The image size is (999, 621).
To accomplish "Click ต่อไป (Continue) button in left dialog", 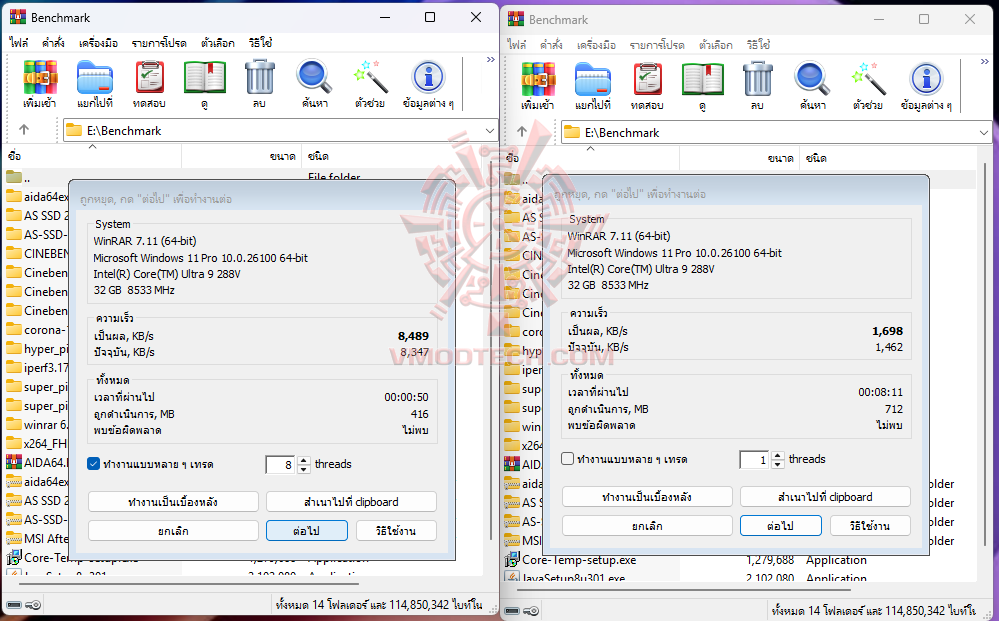I will [306, 531].
